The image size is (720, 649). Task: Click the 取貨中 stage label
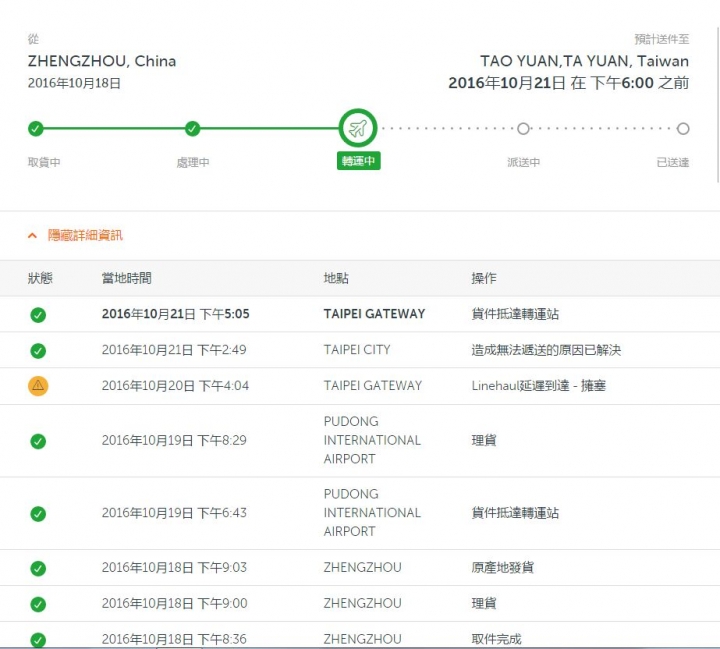(x=44, y=162)
